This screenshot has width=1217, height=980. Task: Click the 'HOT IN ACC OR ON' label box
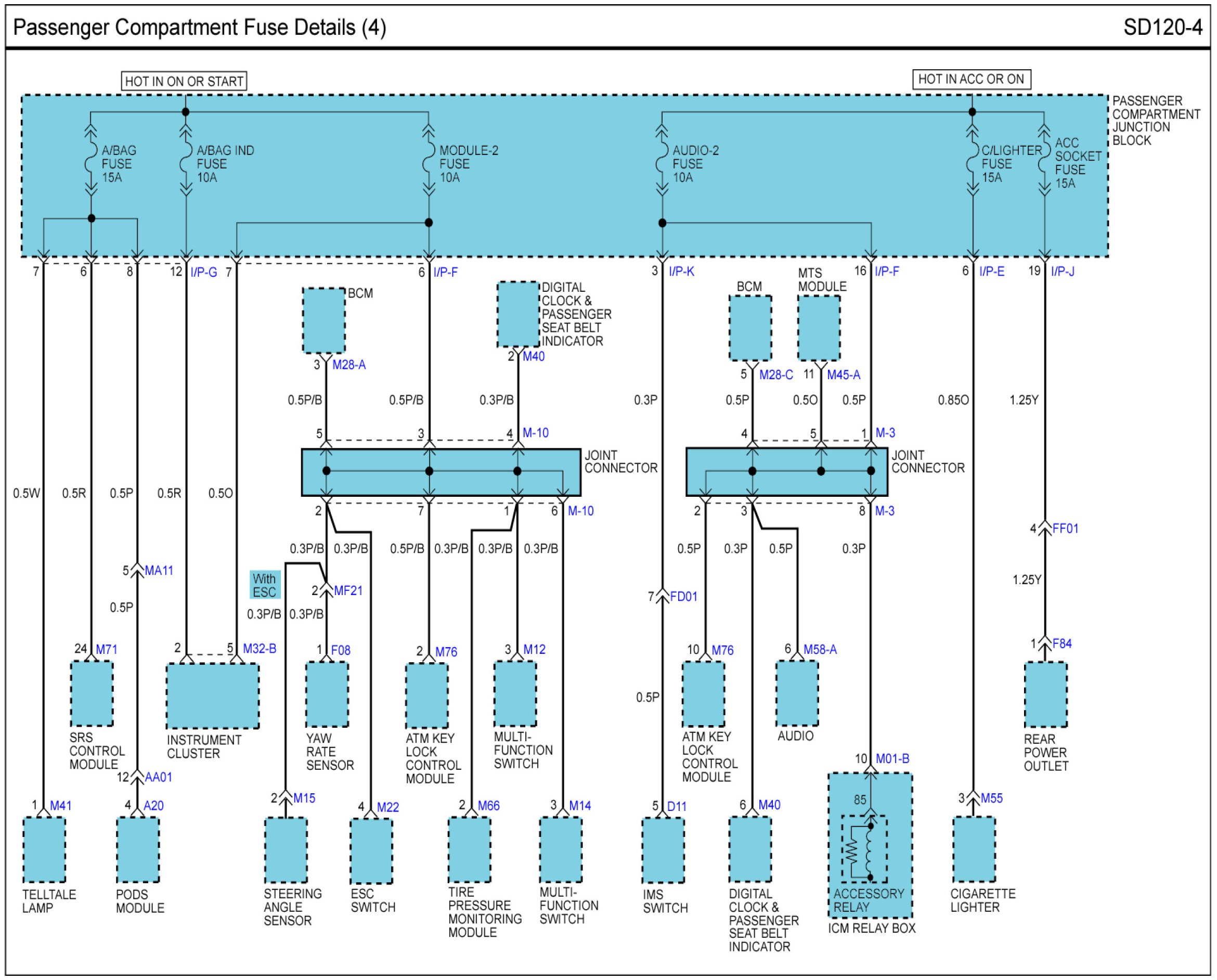pyautogui.click(x=971, y=80)
